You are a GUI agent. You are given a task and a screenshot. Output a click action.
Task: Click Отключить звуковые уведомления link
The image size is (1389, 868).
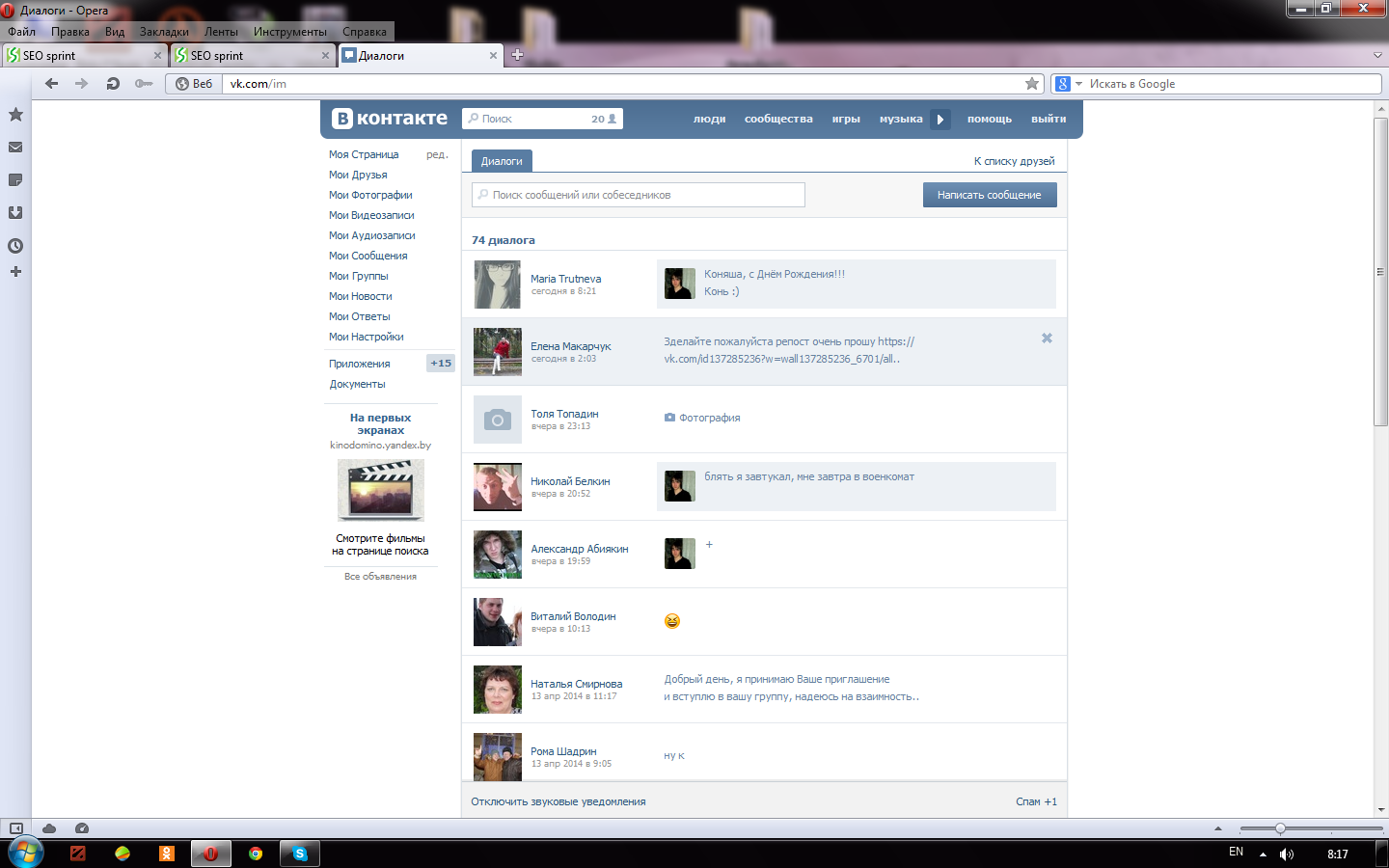tap(558, 801)
